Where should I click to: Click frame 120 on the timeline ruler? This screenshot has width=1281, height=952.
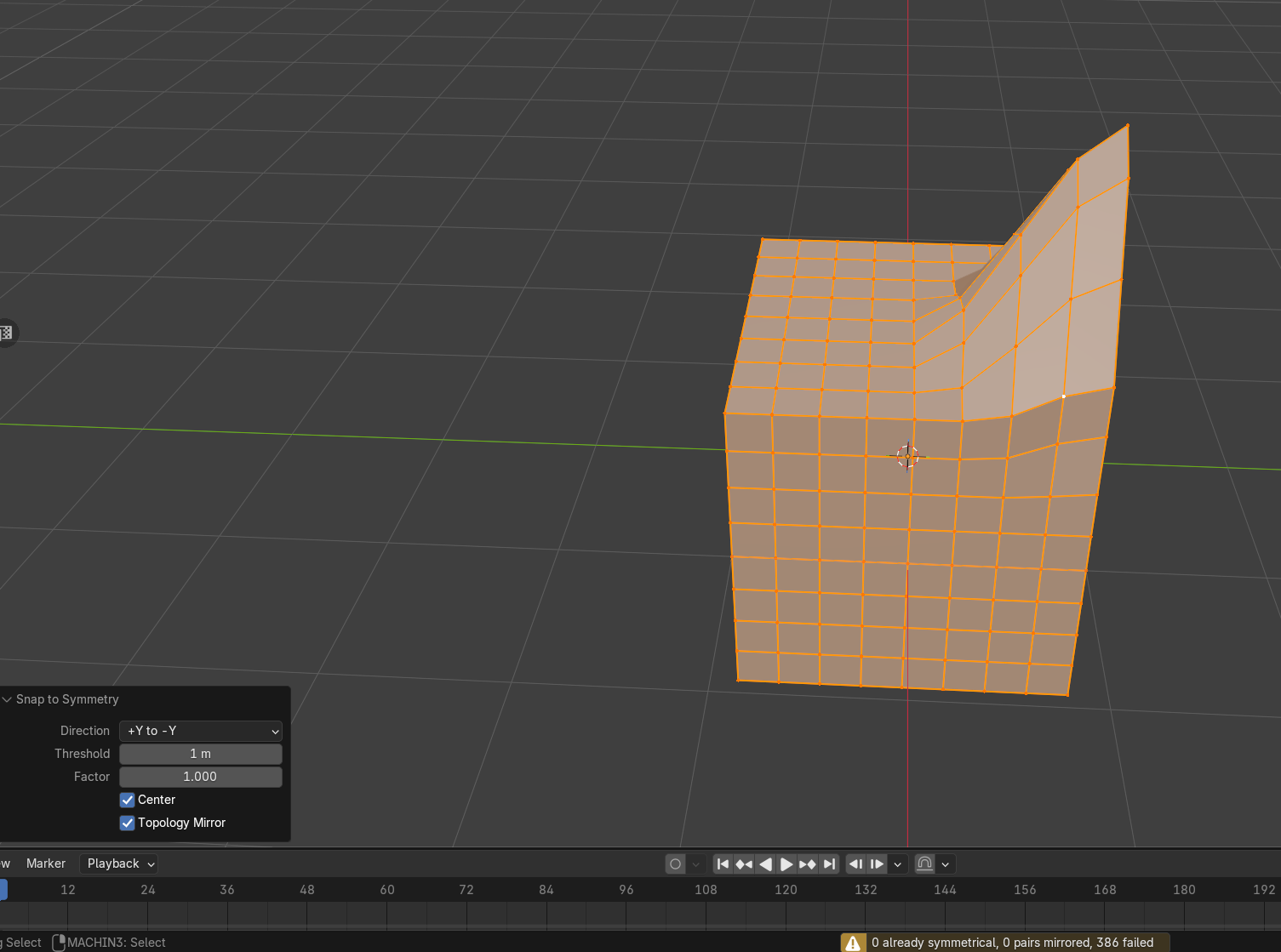point(786,890)
